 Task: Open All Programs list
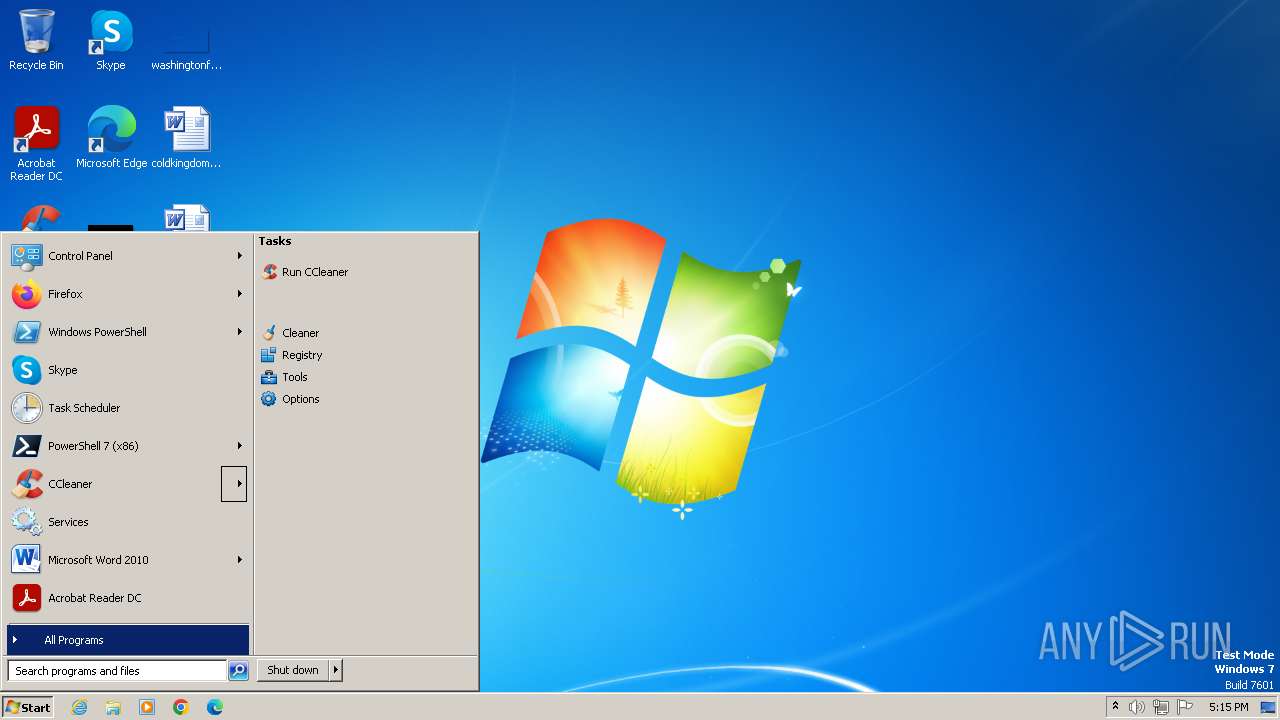coord(128,640)
